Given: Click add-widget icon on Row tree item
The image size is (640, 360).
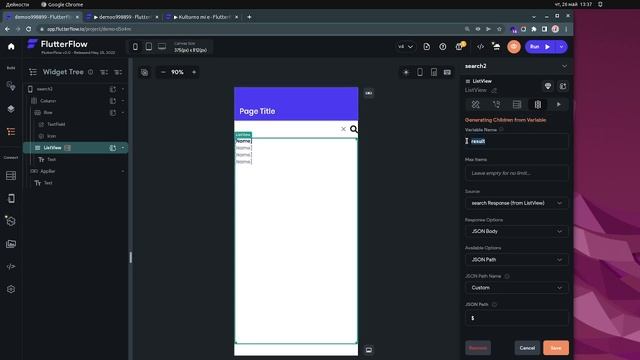Looking at the screenshot, I should pyautogui.click(x=113, y=113).
